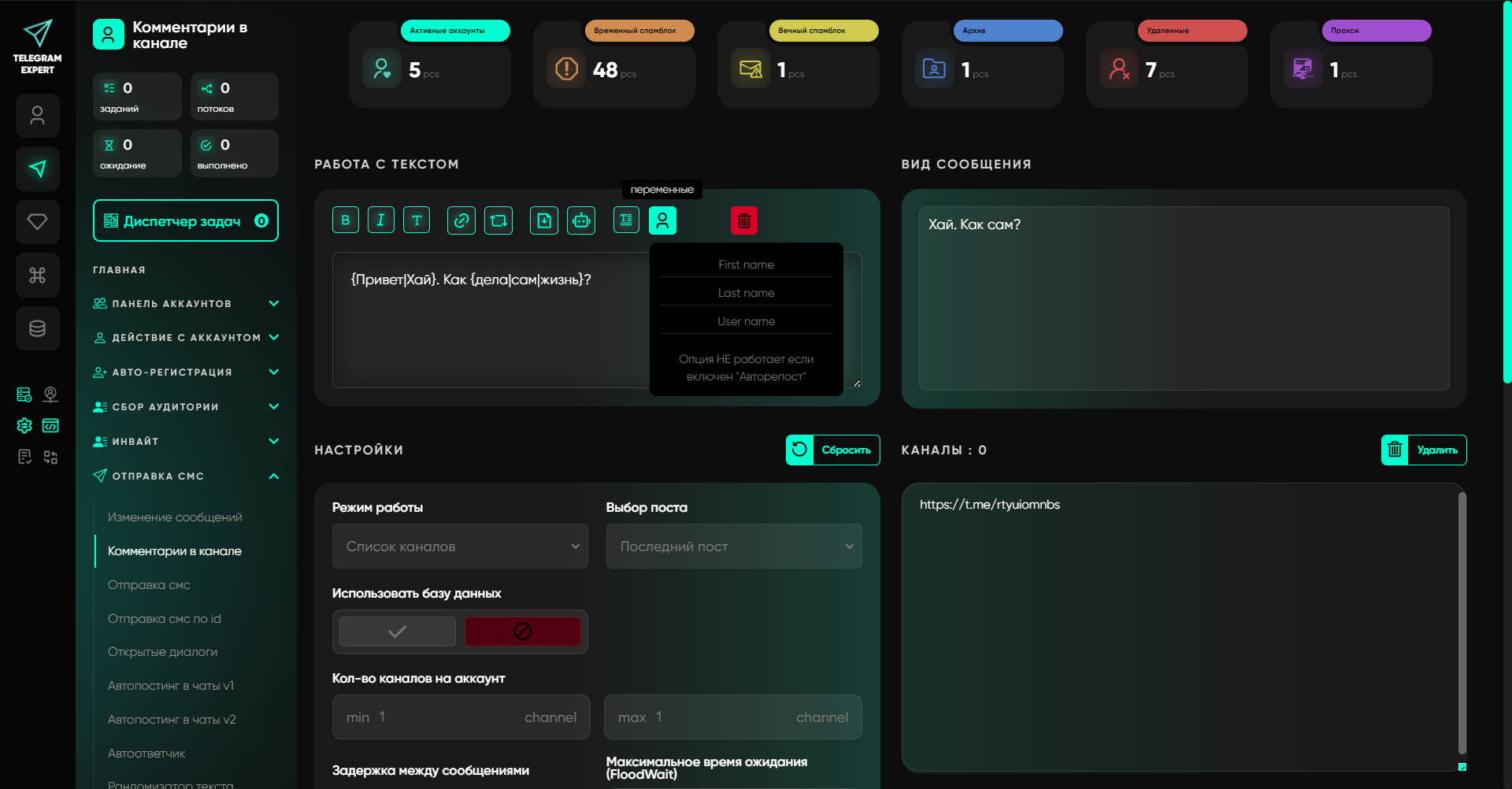1512x789 pixels.
Task: Click the Bold formatting icon
Action: point(345,220)
